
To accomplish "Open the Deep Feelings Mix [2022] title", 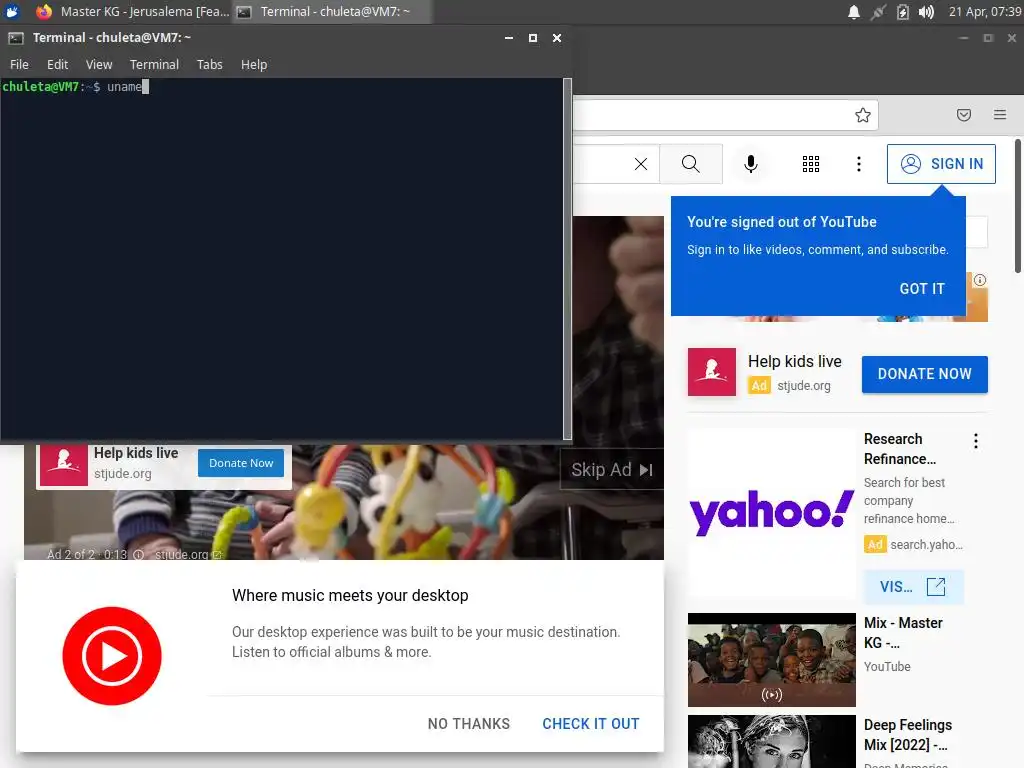I will pos(908,735).
